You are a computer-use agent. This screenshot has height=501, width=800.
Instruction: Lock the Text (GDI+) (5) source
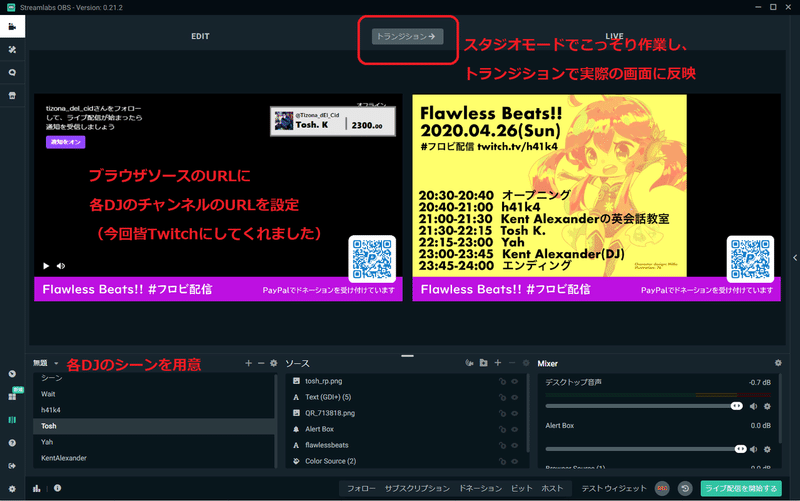click(x=502, y=397)
